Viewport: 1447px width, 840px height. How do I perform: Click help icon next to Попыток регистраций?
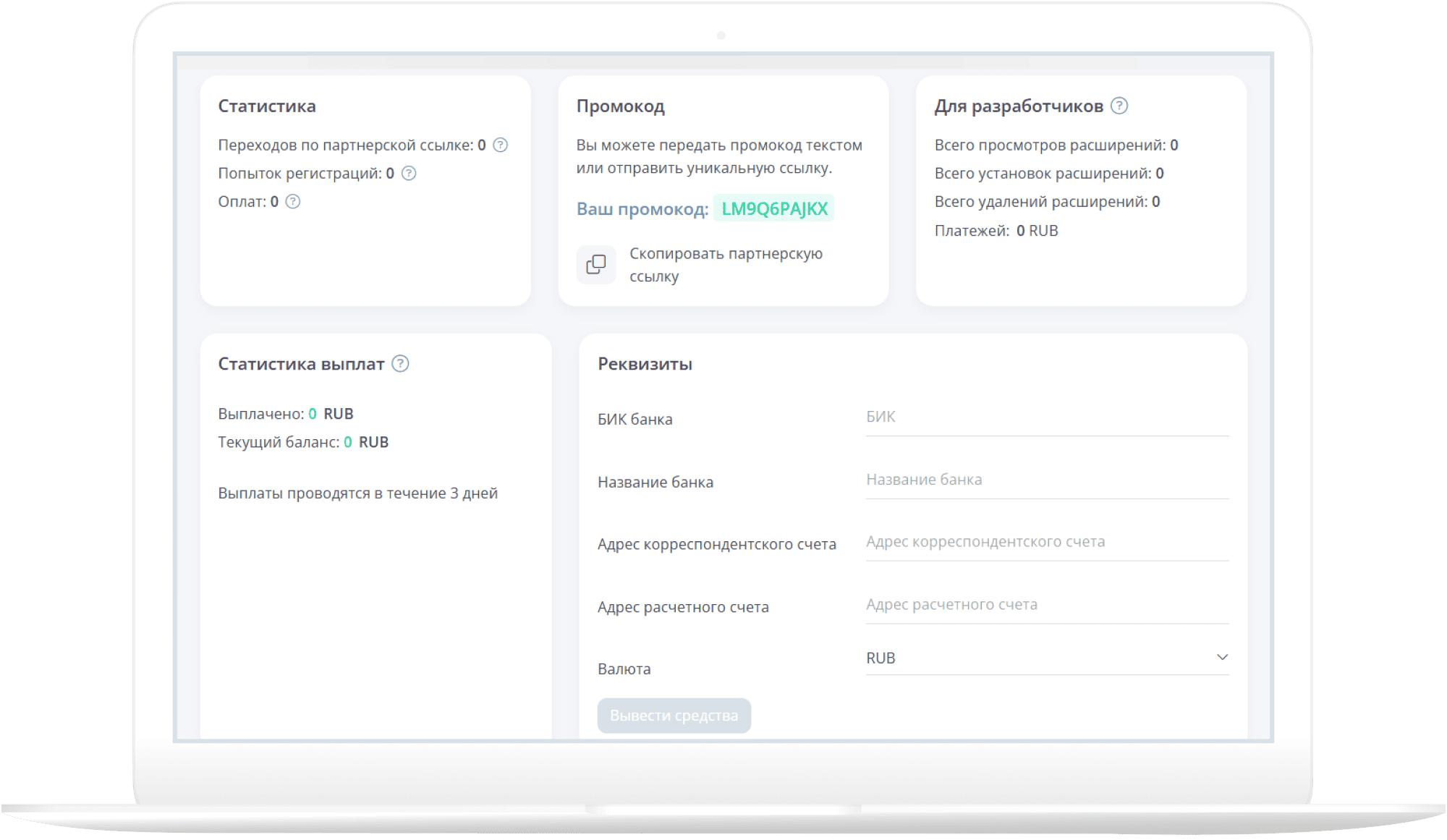pos(409,173)
